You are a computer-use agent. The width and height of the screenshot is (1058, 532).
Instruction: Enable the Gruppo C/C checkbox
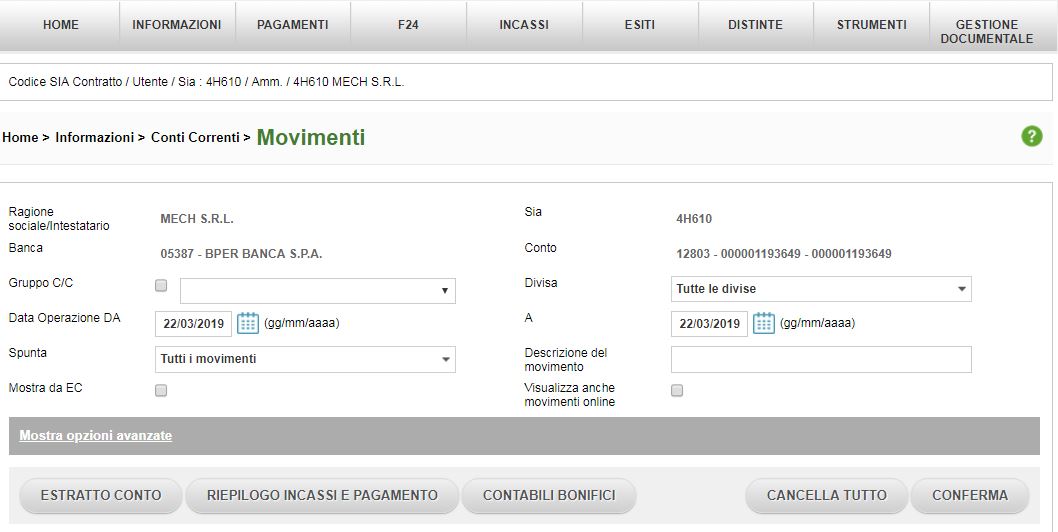[x=161, y=286]
